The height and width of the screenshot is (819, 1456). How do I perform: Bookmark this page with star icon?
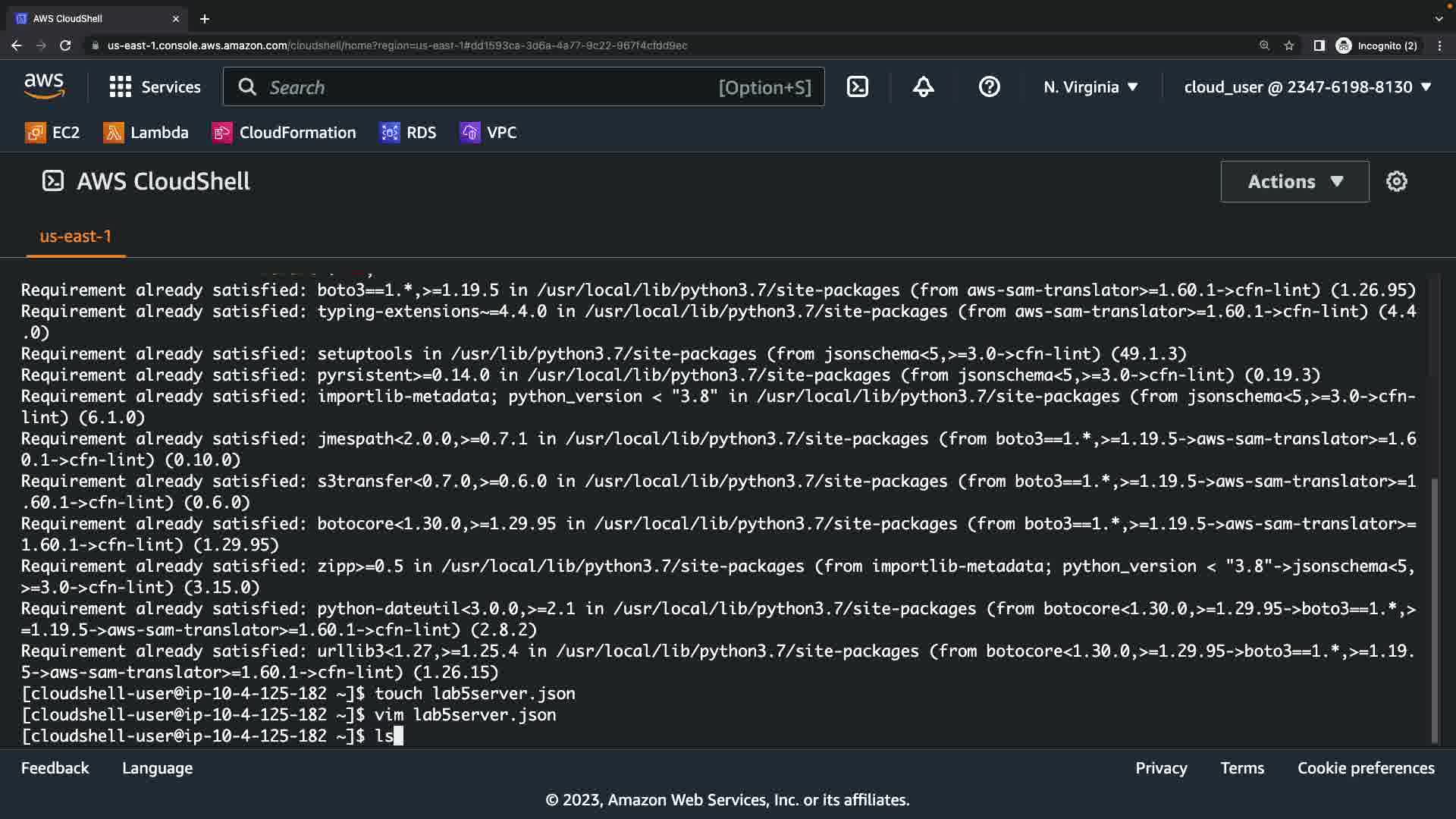(1289, 45)
